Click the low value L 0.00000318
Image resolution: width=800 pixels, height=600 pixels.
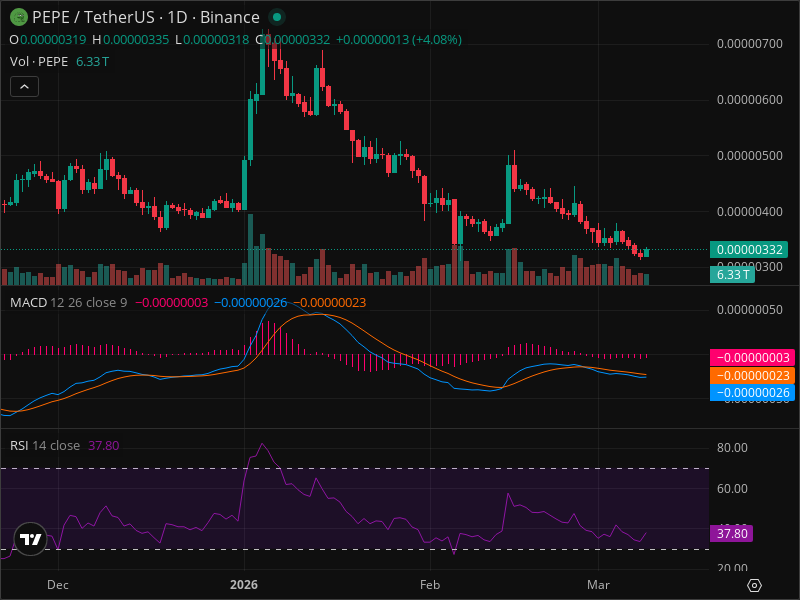pyautogui.click(x=212, y=40)
